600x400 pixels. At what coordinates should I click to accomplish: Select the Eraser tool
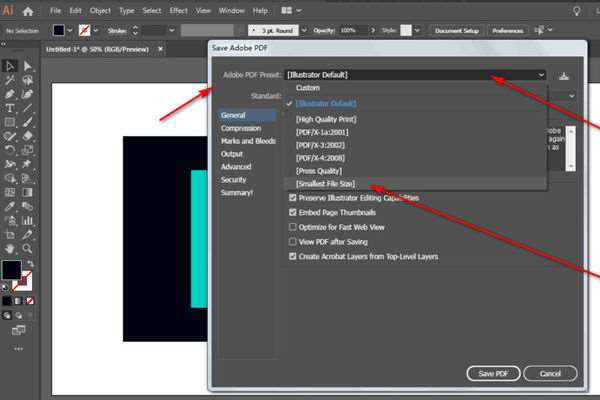[x=27, y=136]
